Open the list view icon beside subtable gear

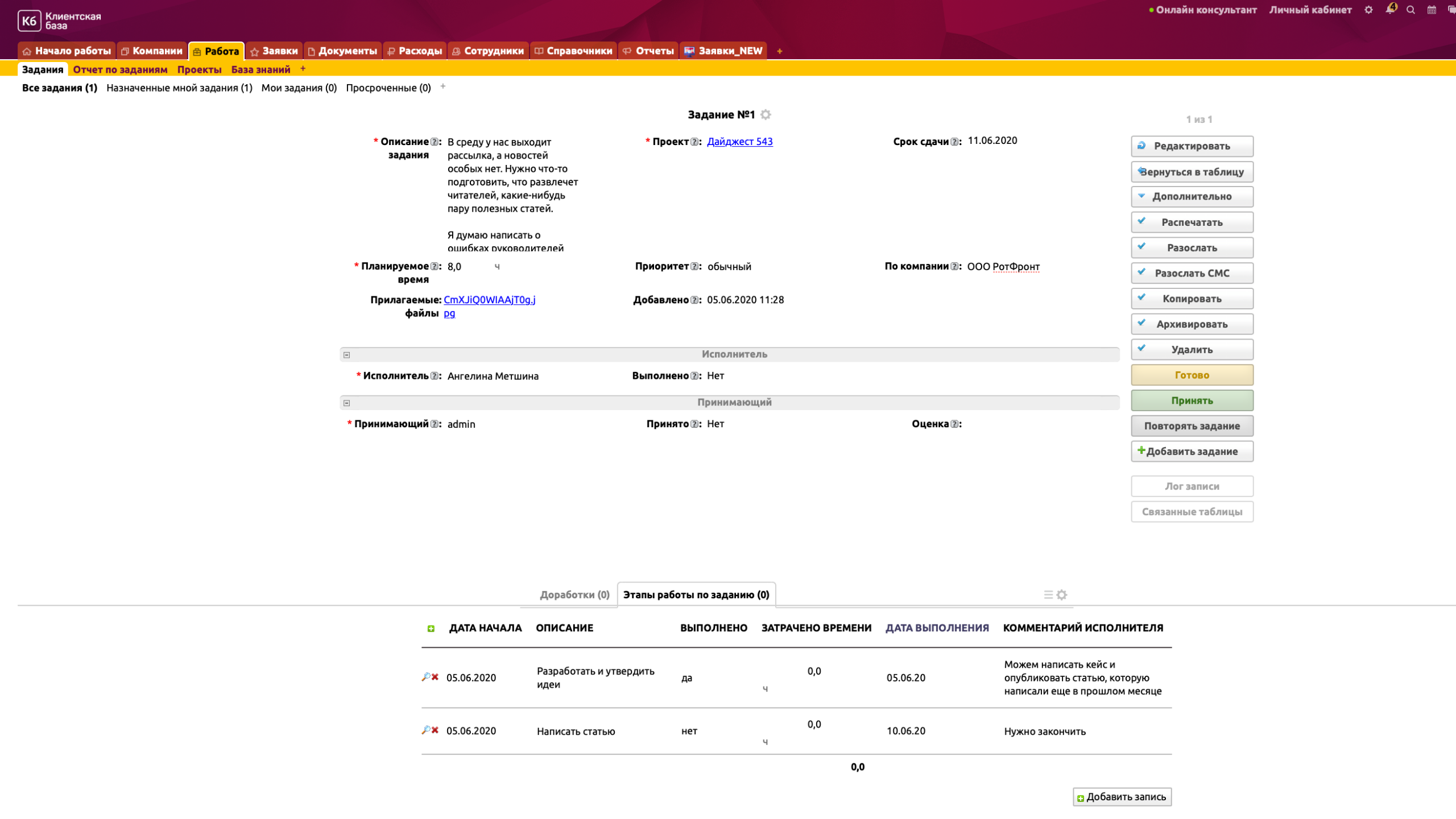pyautogui.click(x=1048, y=595)
